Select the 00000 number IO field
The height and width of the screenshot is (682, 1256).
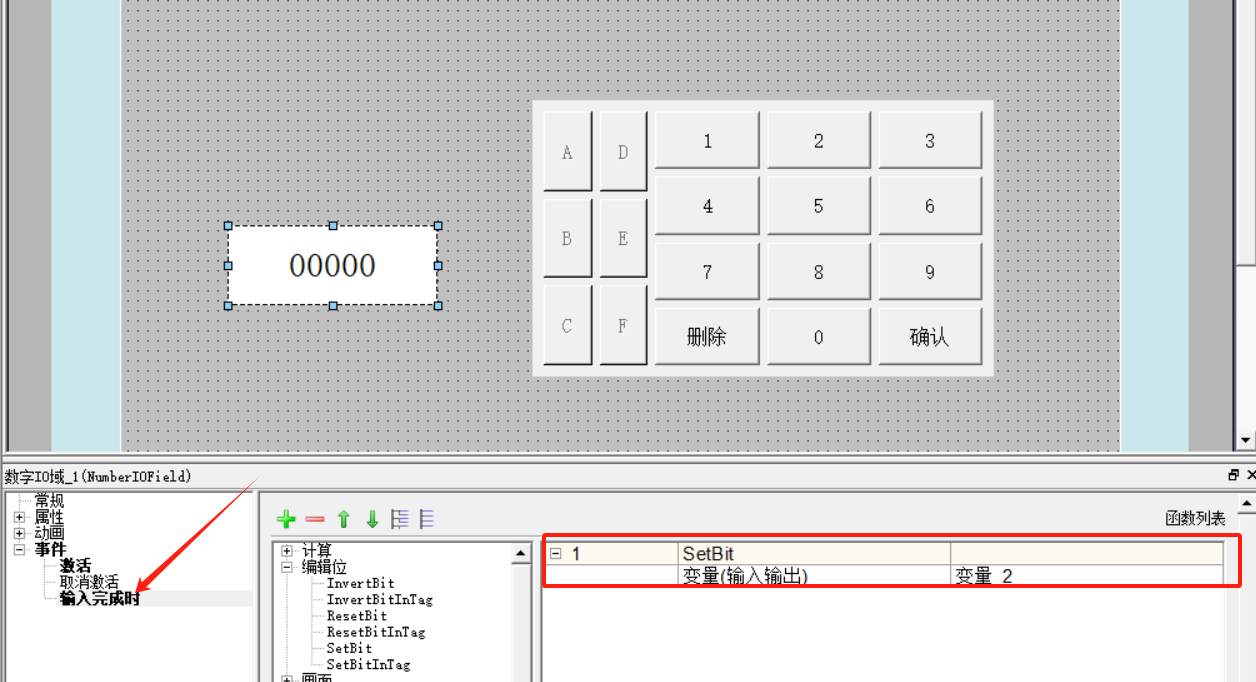point(332,265)
